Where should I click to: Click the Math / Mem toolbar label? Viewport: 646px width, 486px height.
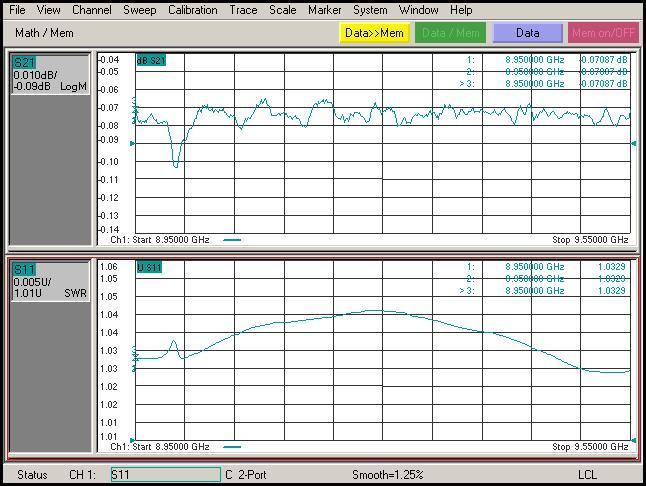[x=44, y=33]
